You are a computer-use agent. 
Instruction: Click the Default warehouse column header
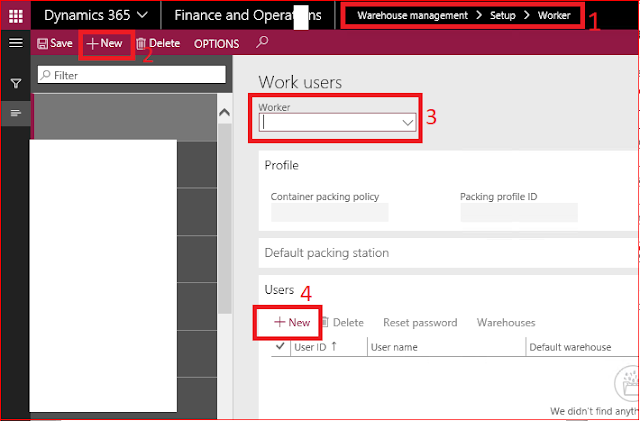point(570,347)
